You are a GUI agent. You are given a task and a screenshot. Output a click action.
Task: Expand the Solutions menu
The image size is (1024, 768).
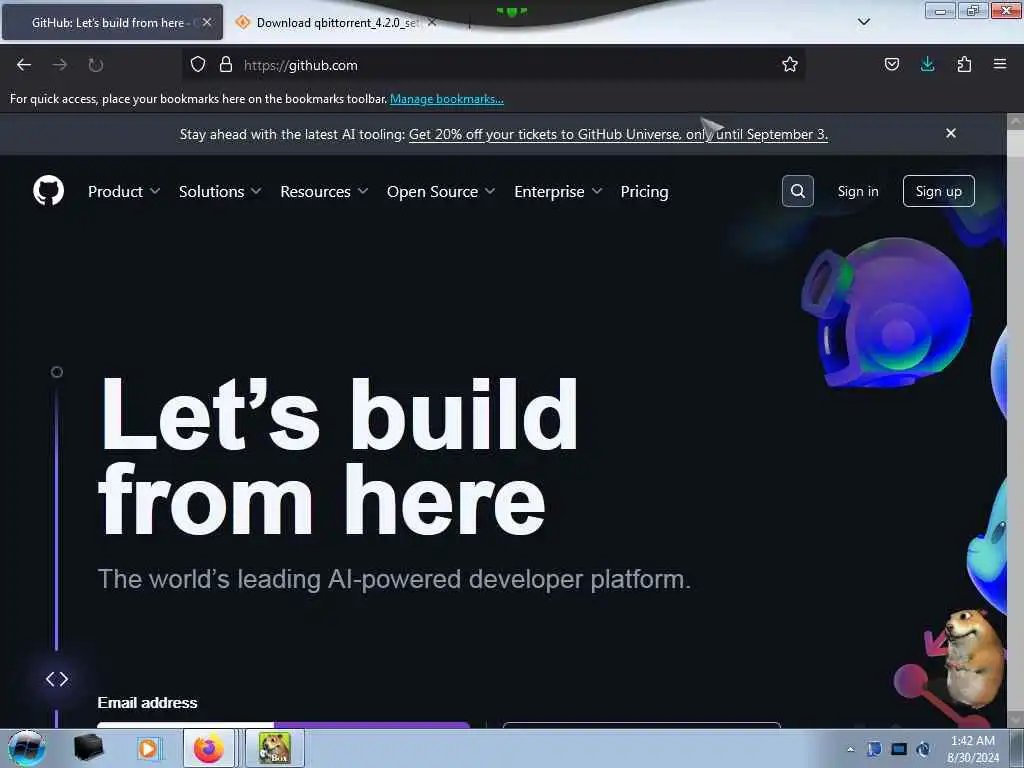[x=220, y=191]
